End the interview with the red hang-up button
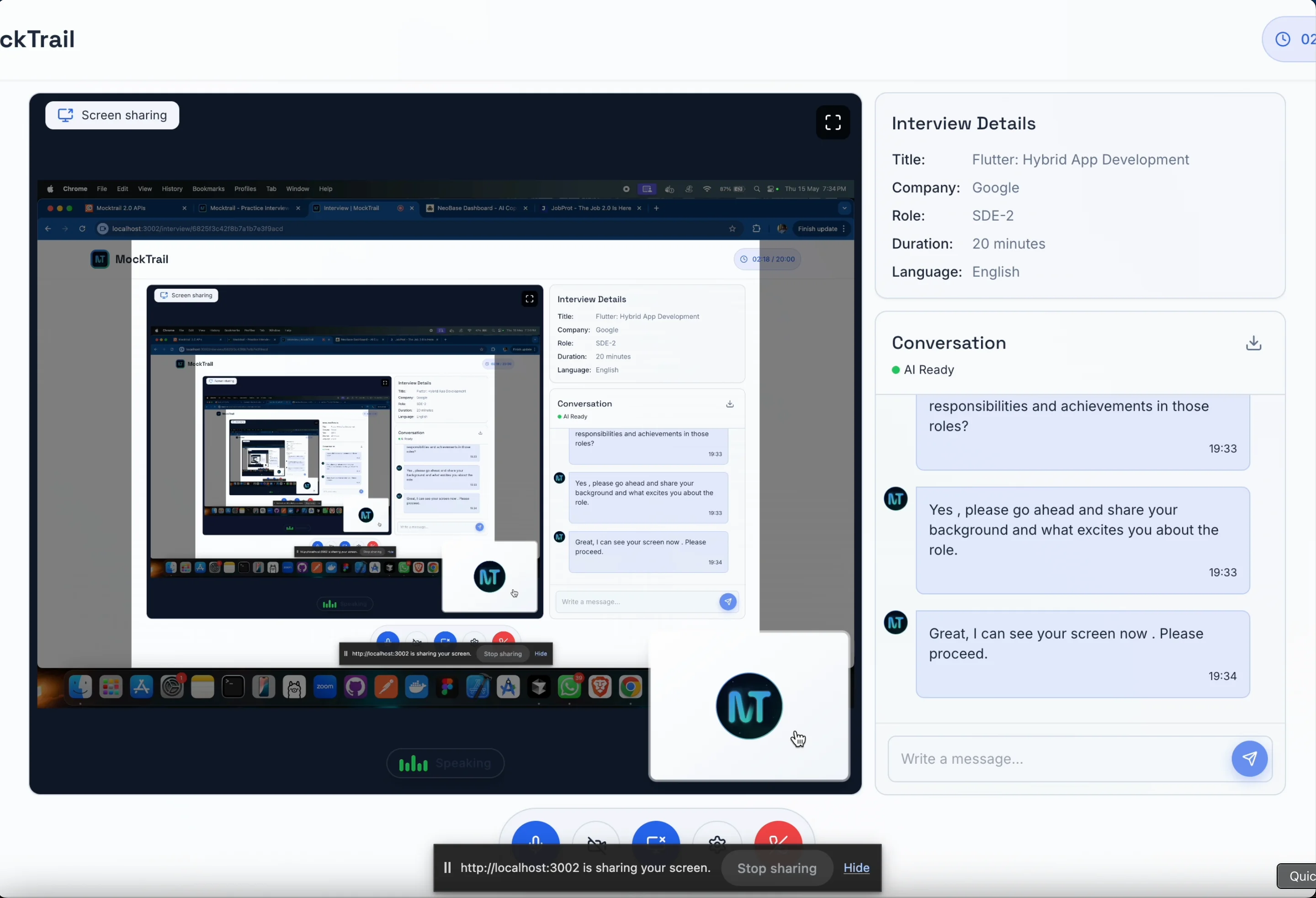This screenshot has width=1316, height=898. [778, 835]
